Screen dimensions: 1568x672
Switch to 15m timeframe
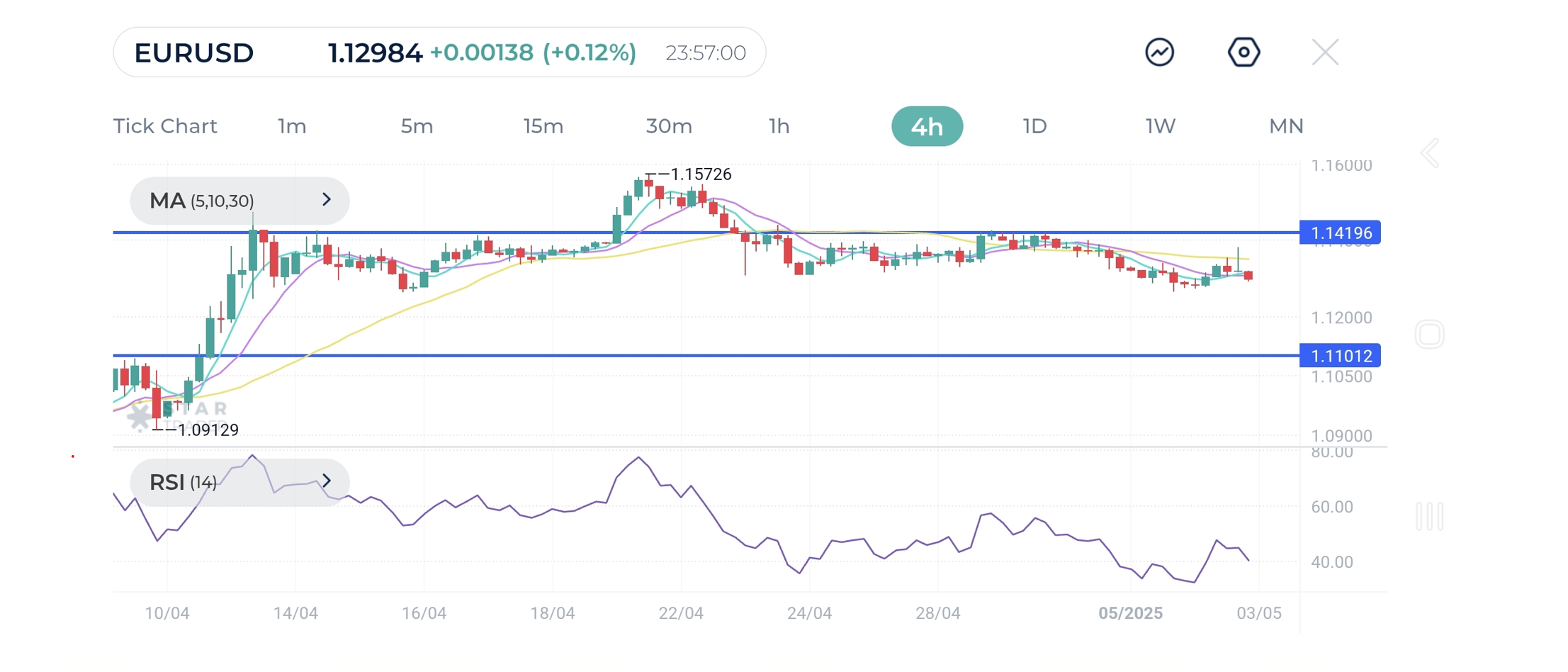pos(543,126)
